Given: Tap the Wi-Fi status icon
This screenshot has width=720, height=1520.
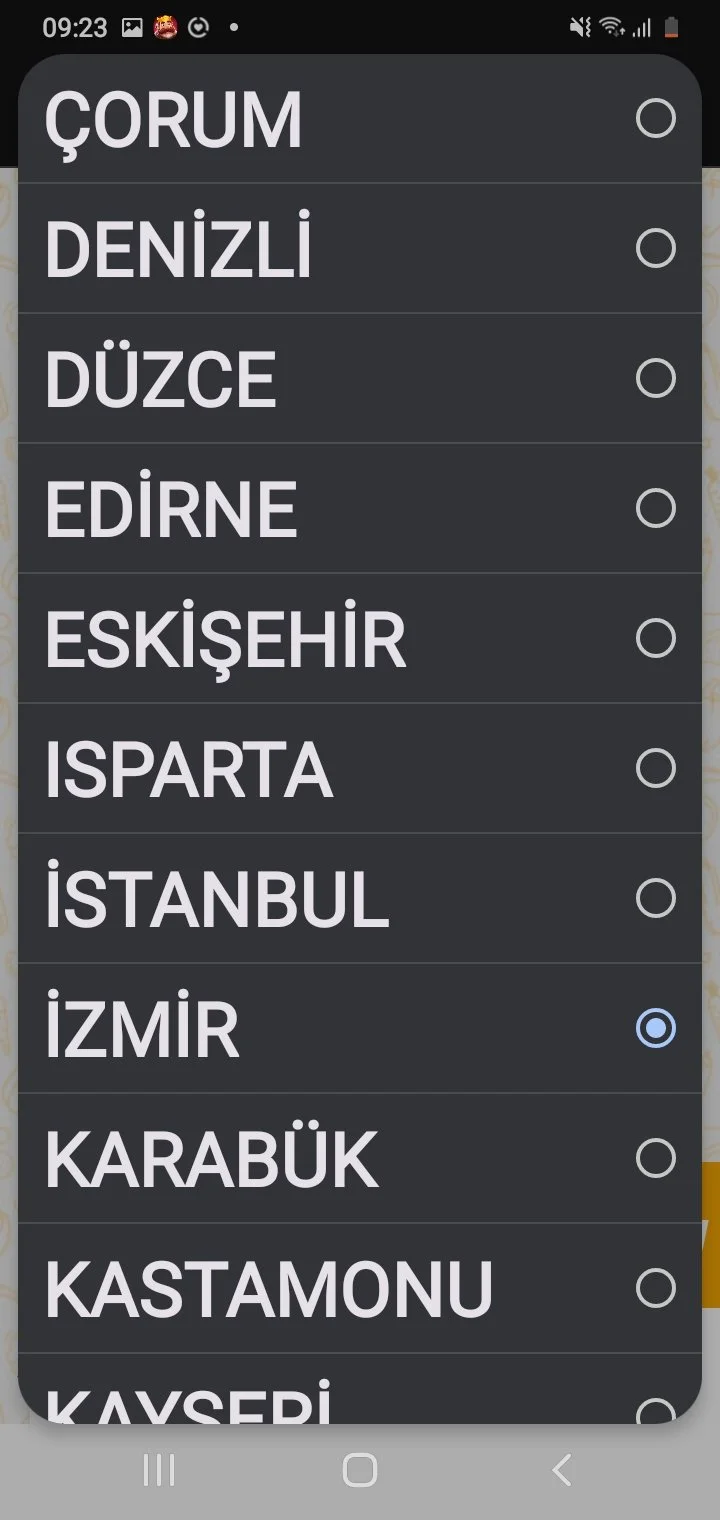Looking at the screenshot, I should [x=611, y=28].
